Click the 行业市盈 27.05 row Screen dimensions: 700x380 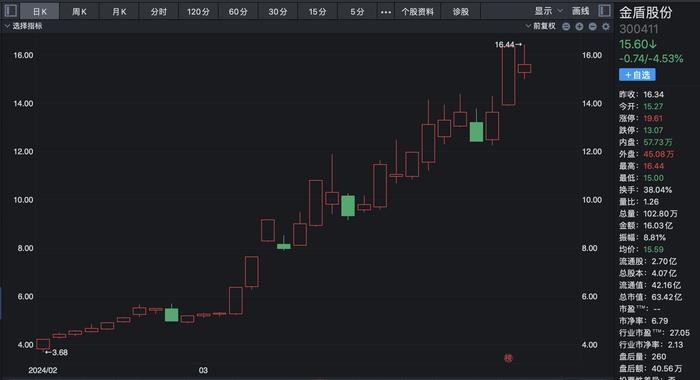[654, 333]
